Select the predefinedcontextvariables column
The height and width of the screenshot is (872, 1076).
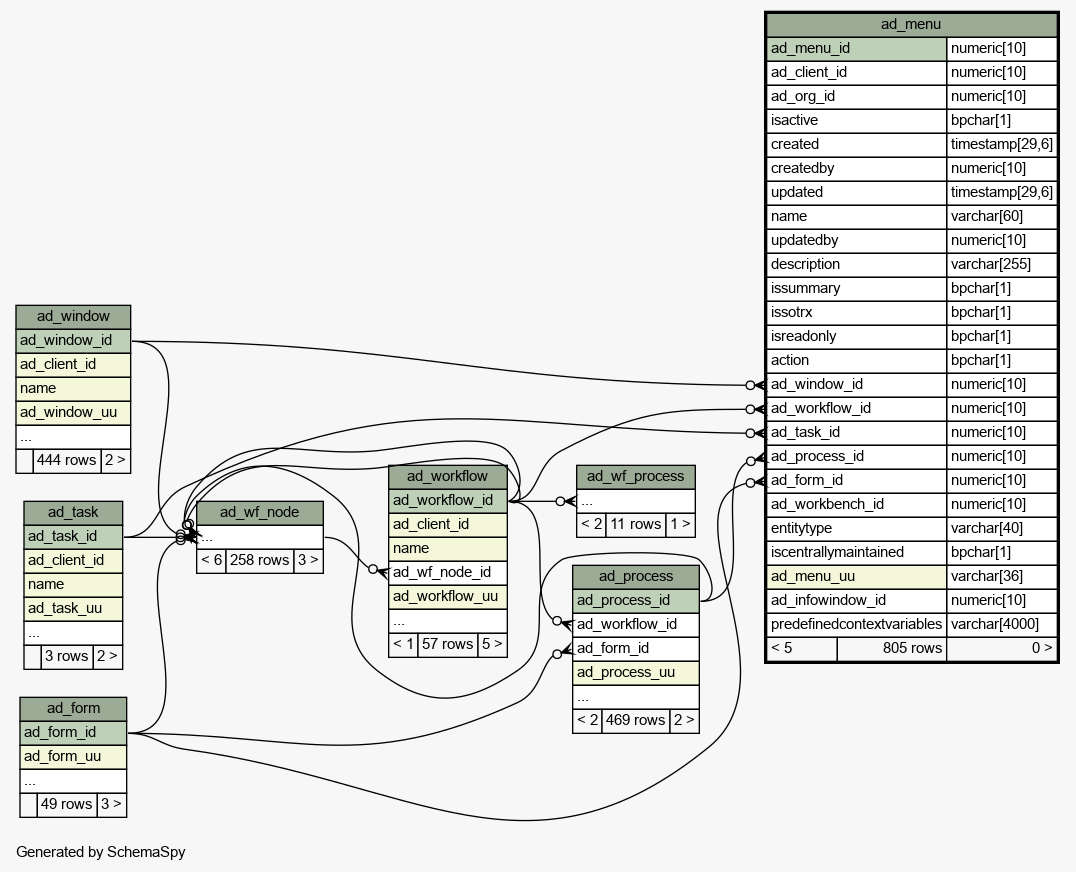(856, 624)
